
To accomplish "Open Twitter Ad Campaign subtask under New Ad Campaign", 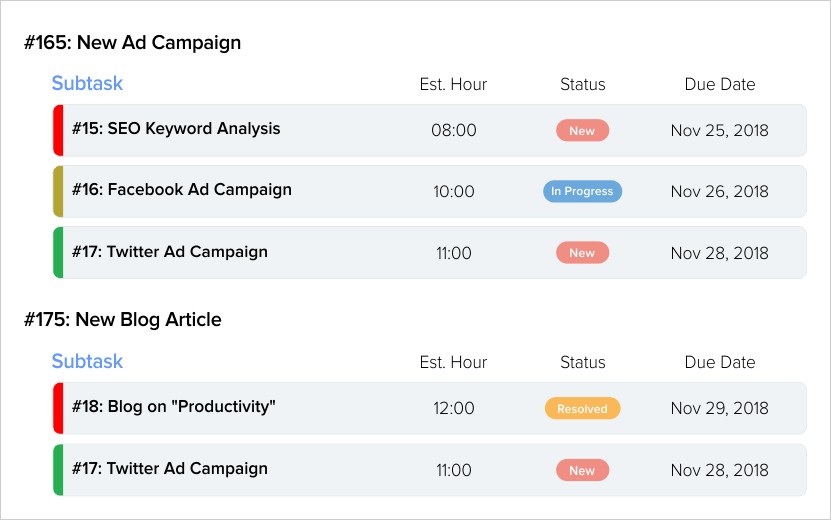I will 170,252.
